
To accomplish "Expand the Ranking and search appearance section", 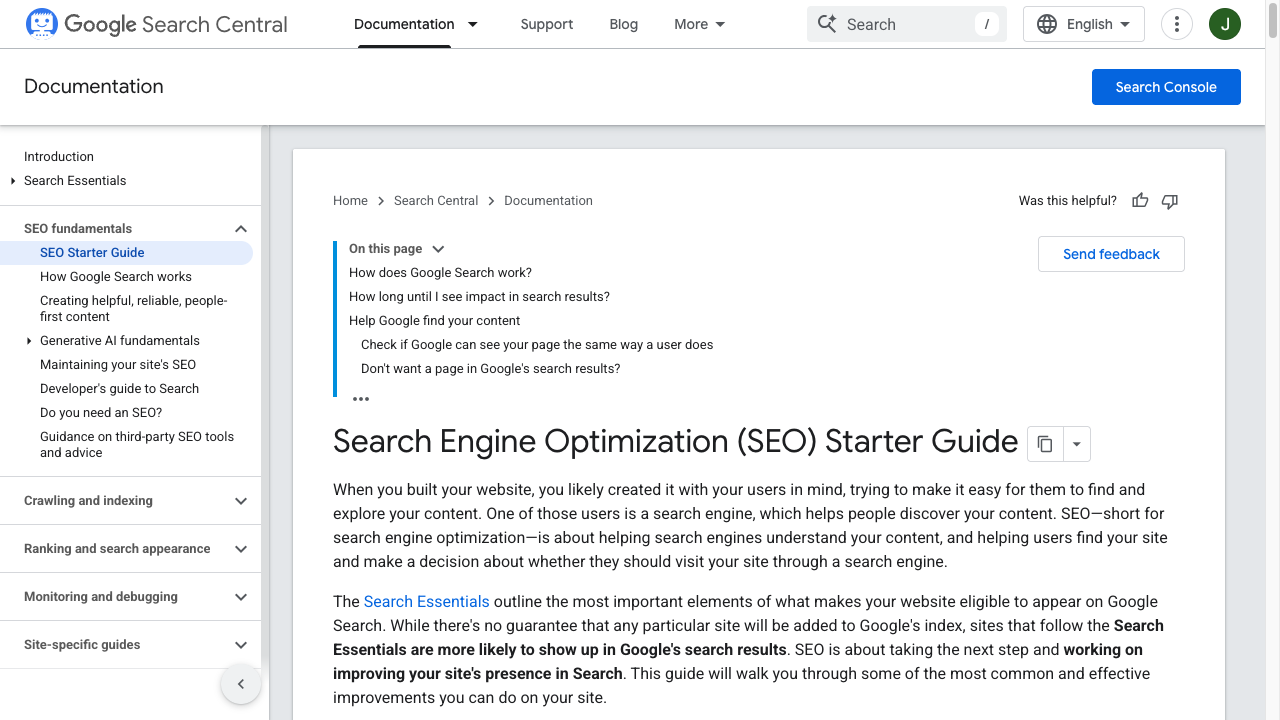I will pos(241,549).
